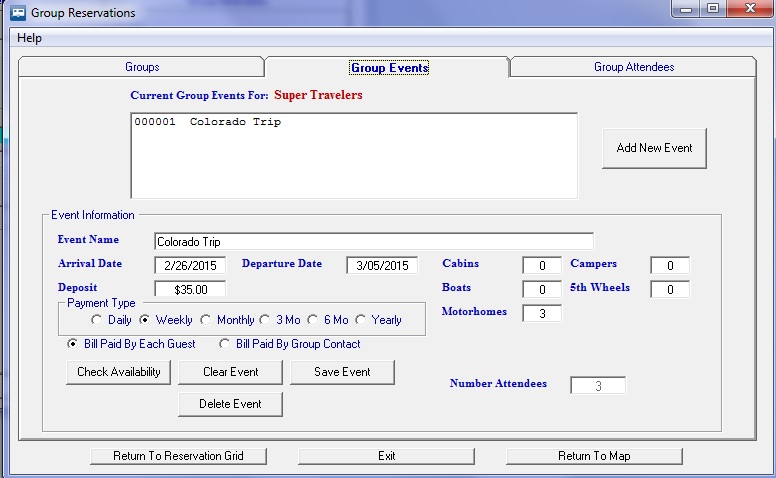776x478 pixels.
Task: Click the Delete Event button
Action: click(230, 404)
